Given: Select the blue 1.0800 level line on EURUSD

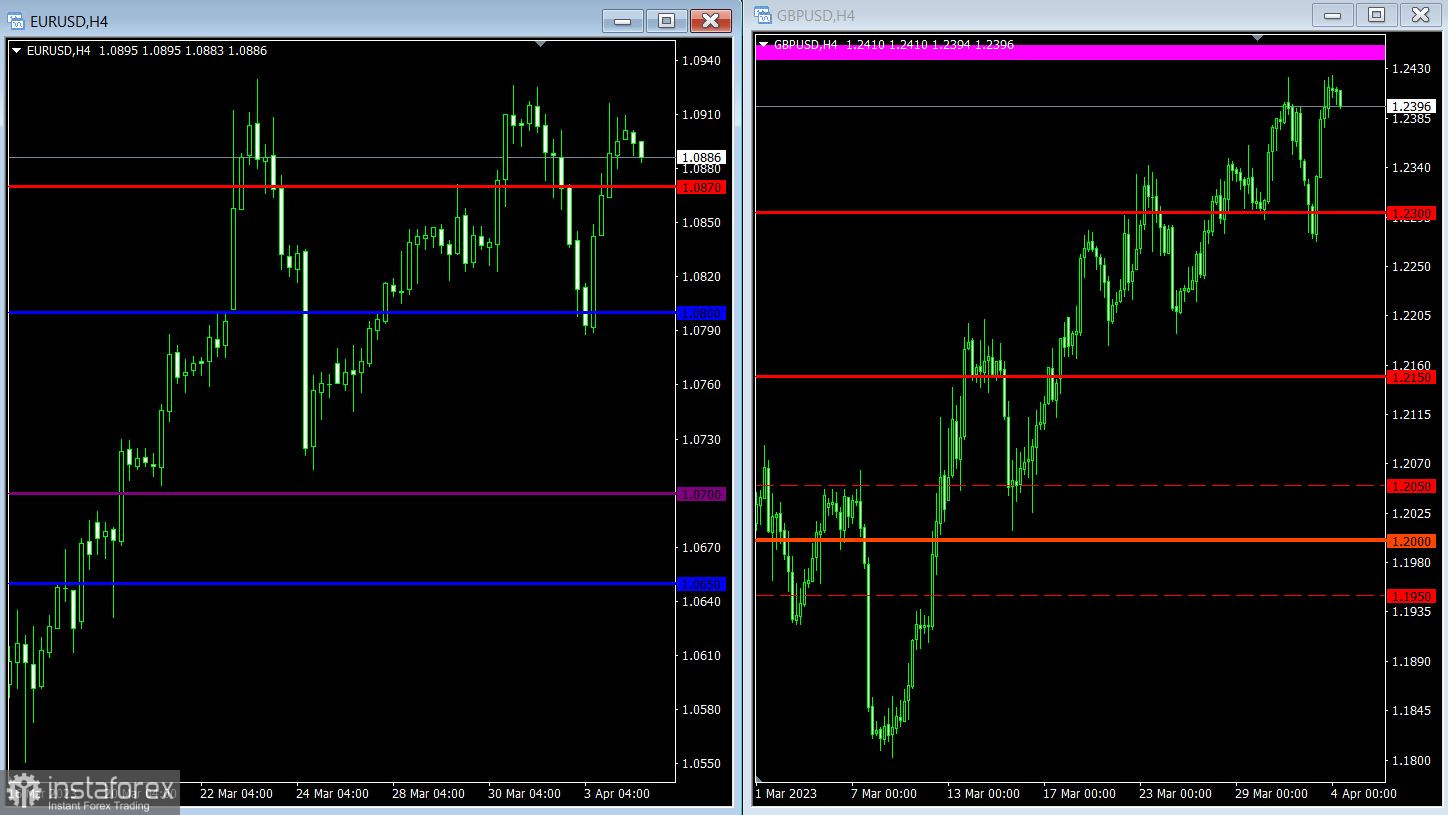Looking at the screenshot, I should tap(342, 312).
